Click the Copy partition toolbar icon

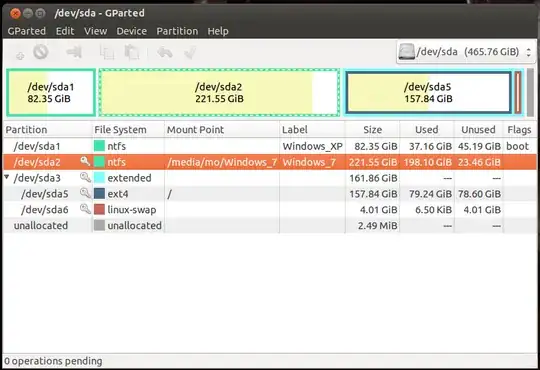click(x=107, y=53)
